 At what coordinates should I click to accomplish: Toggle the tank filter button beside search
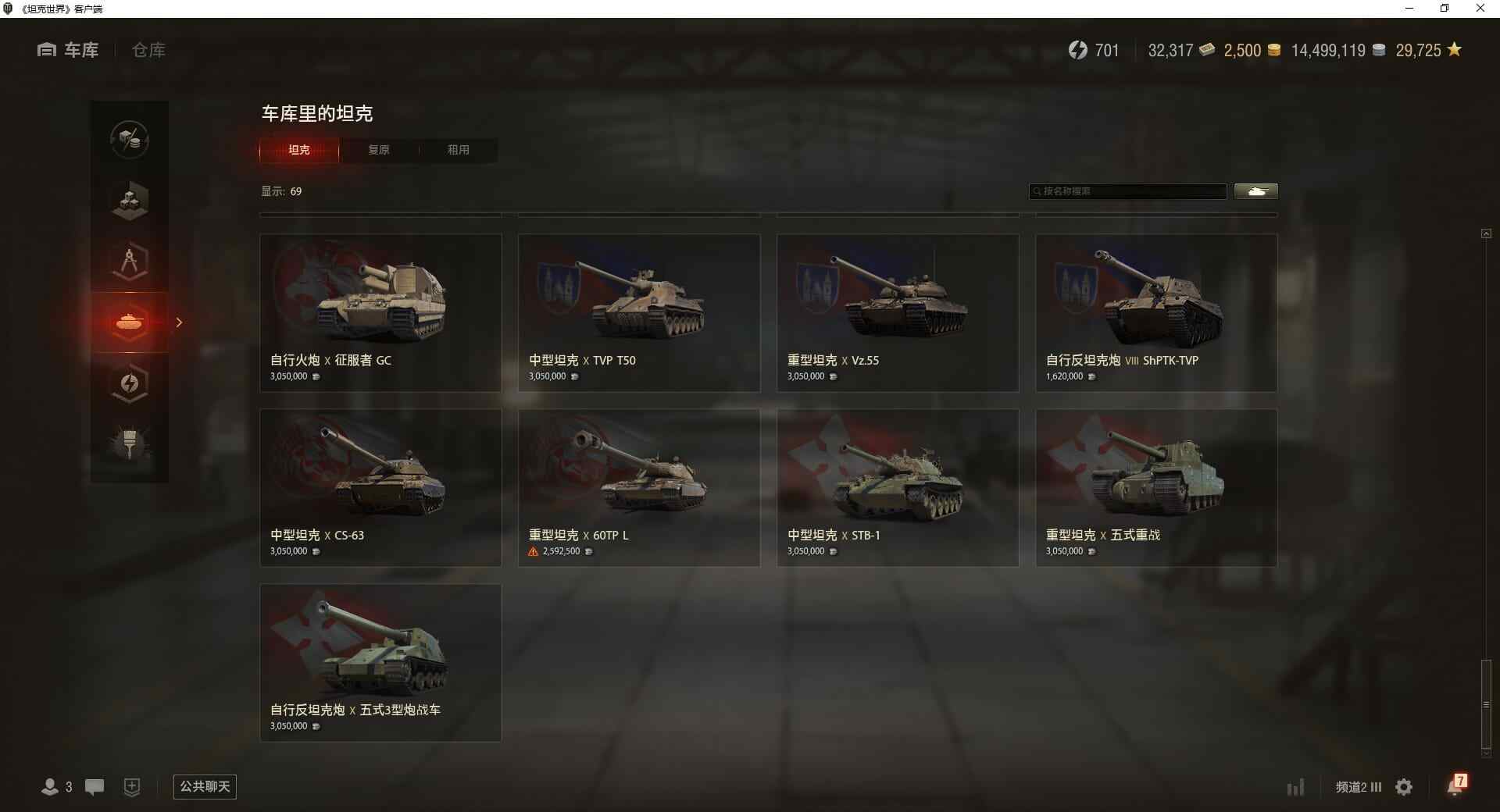pos(1256,191)
